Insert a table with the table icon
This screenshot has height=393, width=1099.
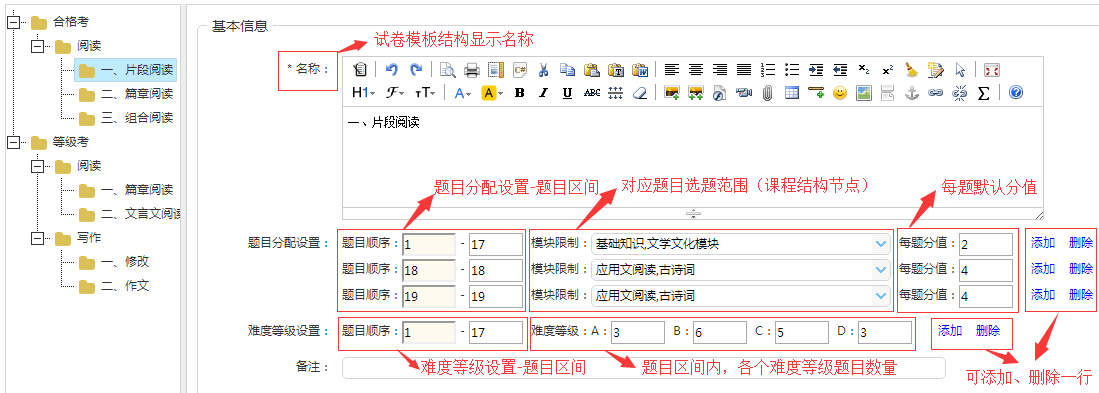[x=792, y=92]
